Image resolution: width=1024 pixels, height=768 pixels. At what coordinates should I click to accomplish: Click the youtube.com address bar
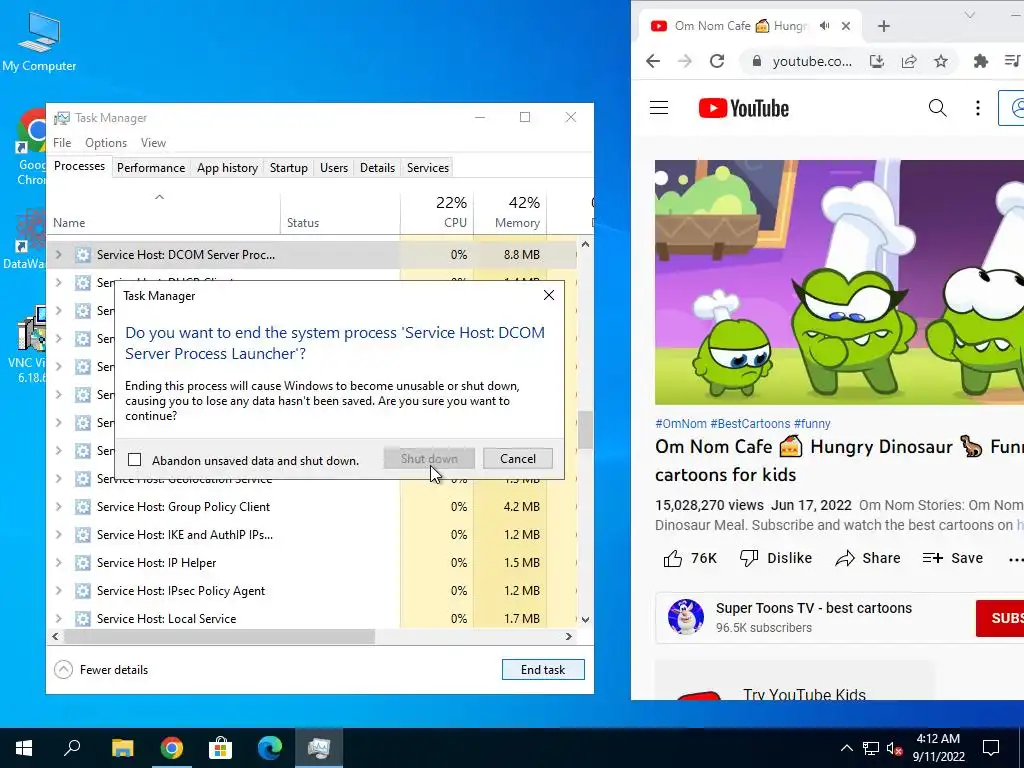point(812,61)
